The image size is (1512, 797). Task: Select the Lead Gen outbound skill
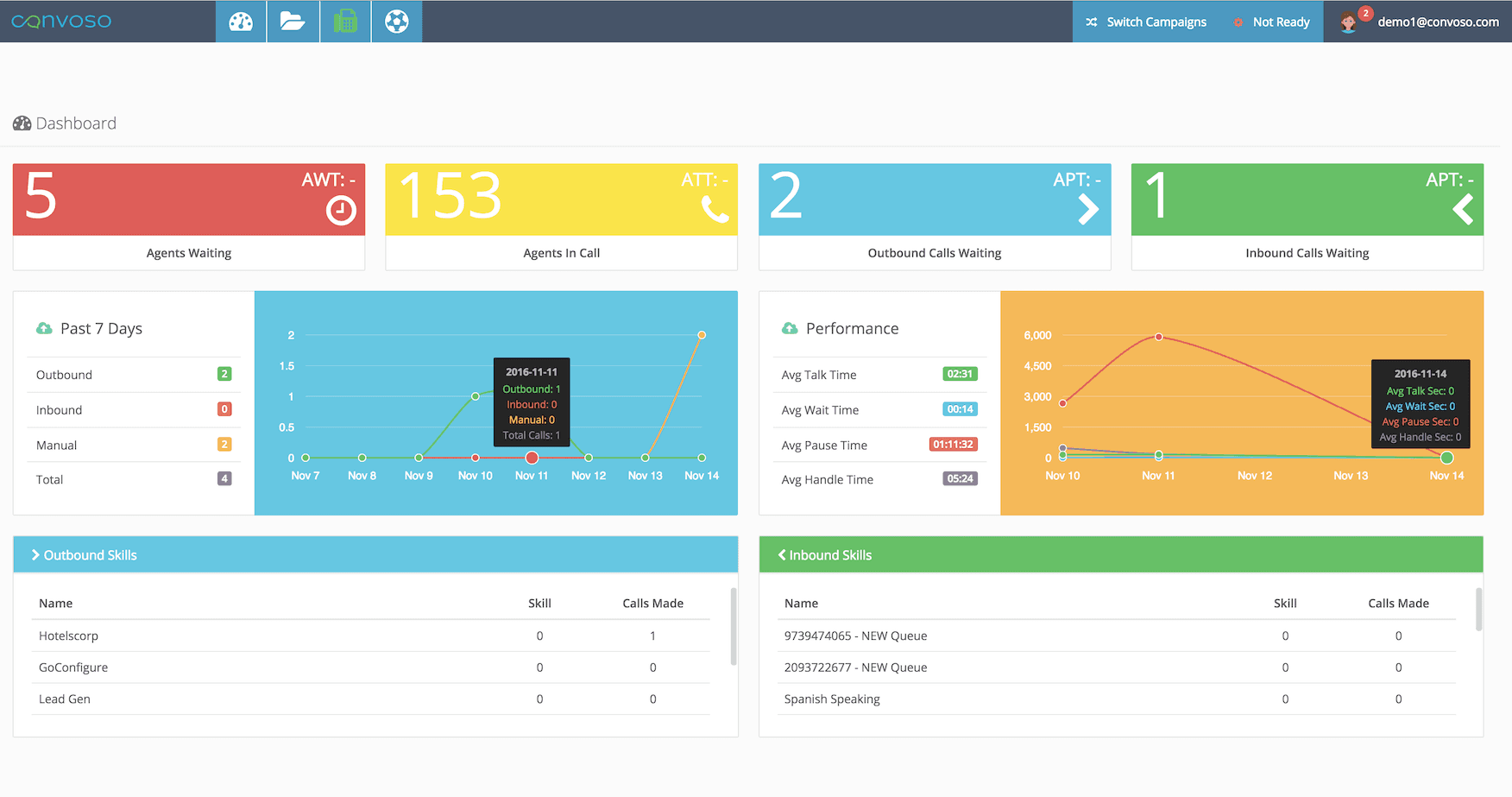(x=371, y=699)
